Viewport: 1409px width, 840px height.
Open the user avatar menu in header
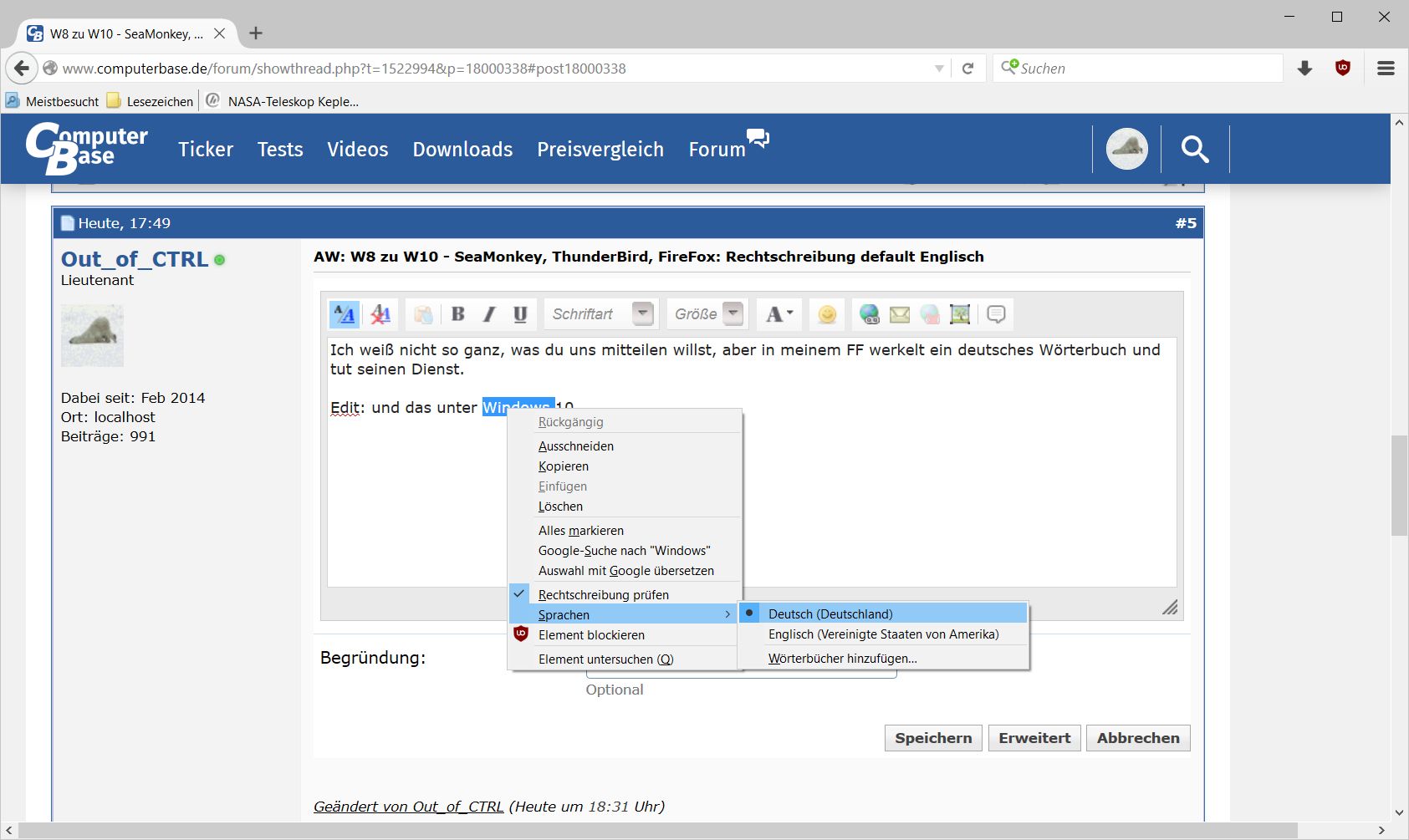coord(1127,150)
